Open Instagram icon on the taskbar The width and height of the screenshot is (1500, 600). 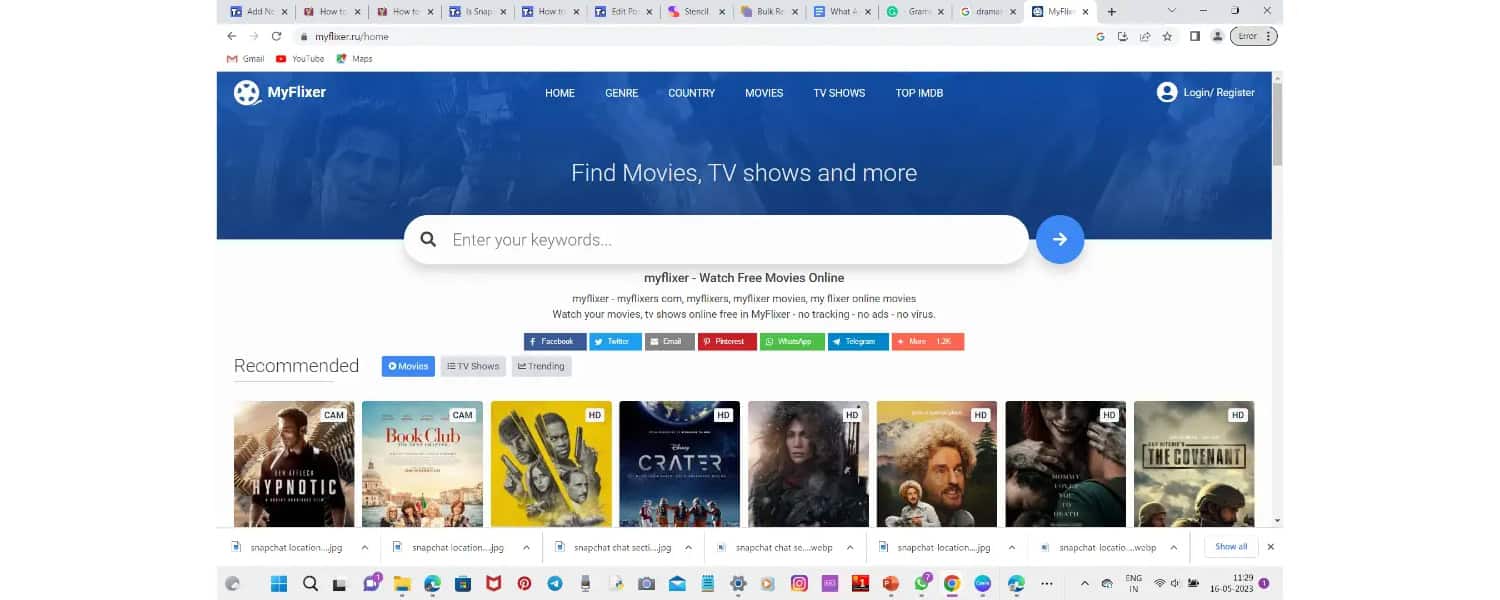(x=799, y=583)
